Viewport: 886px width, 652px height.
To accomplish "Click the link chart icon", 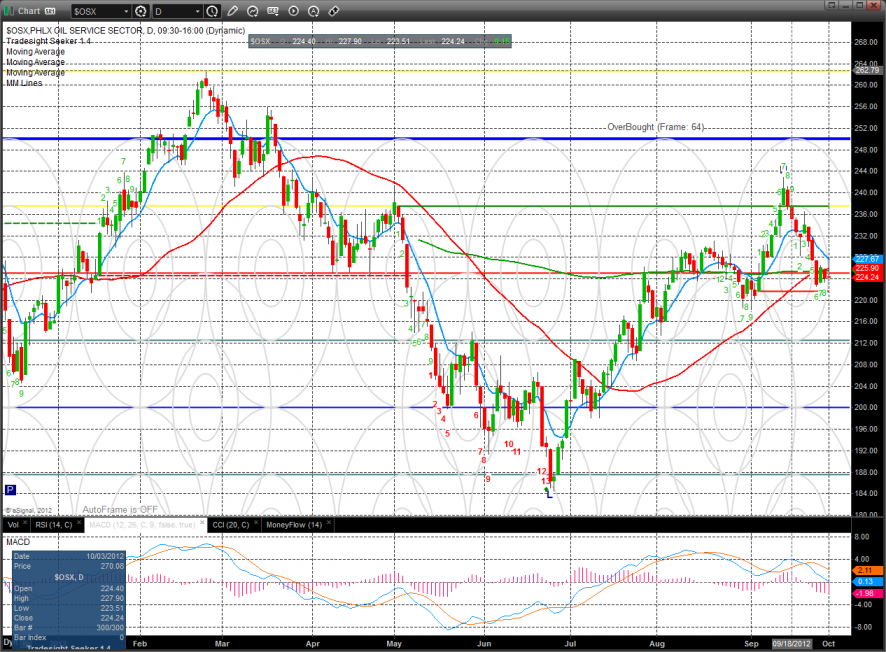I will pyautogui.click(x=334, y=11).
